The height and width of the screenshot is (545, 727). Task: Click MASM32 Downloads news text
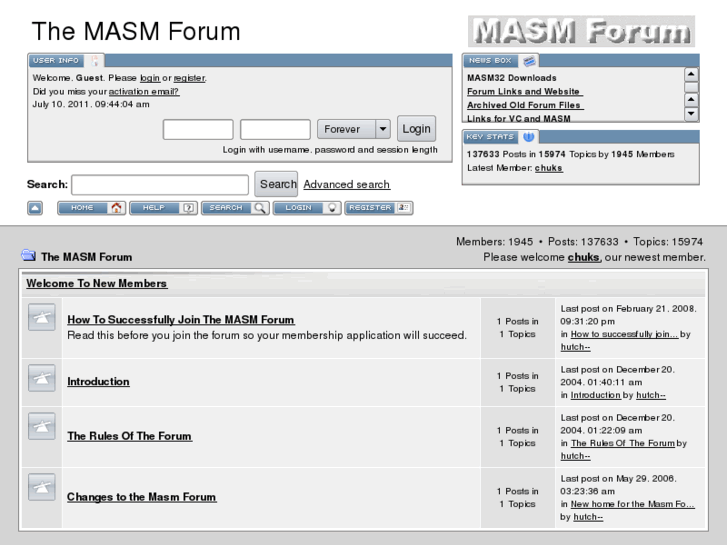tap(511, 78)
